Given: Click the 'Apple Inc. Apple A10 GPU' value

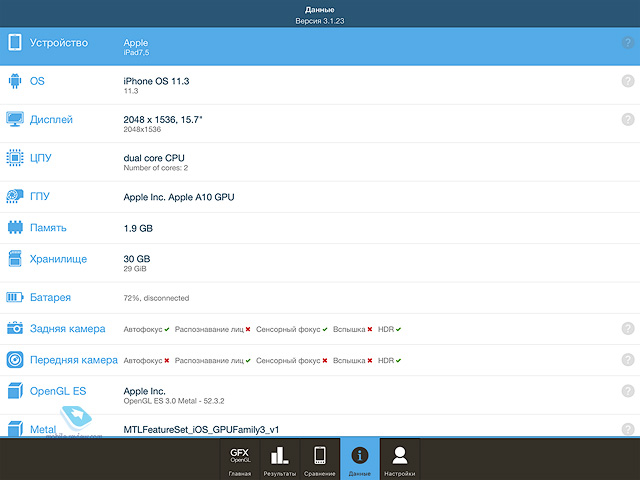Looking at the screenshot, I should 179,197.
